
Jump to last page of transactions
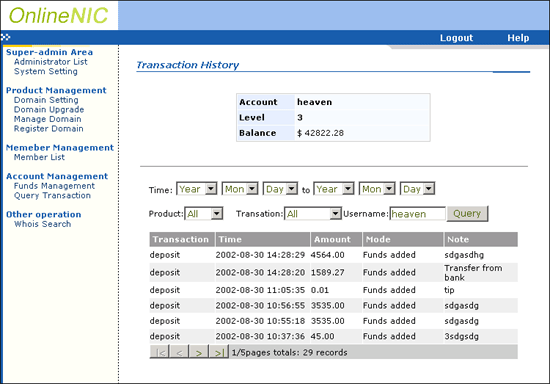click(x=219, y=352)
